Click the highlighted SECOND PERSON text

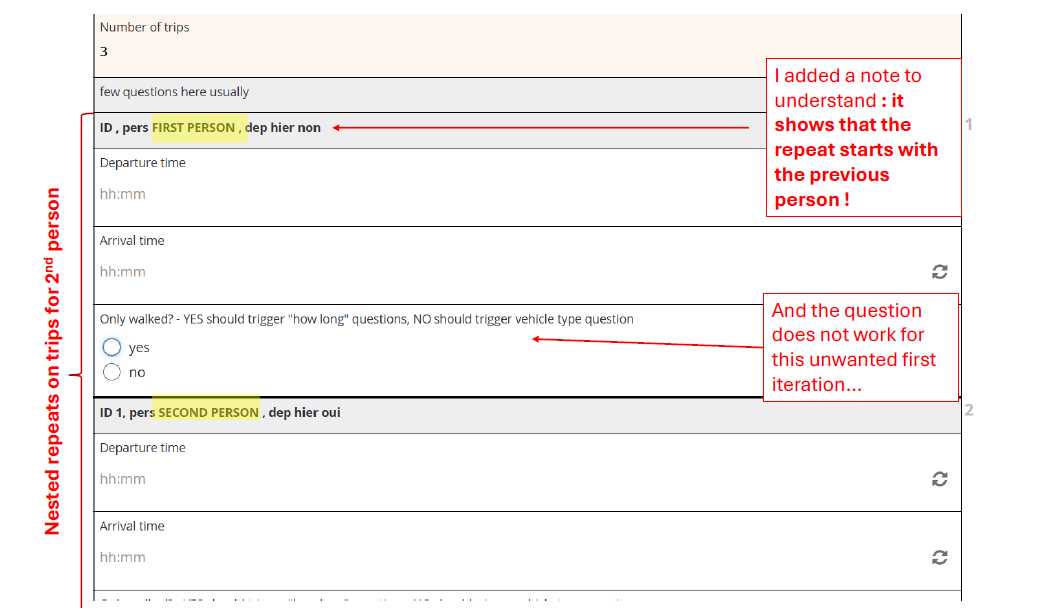pyautogui.click(x=208, y=412)
